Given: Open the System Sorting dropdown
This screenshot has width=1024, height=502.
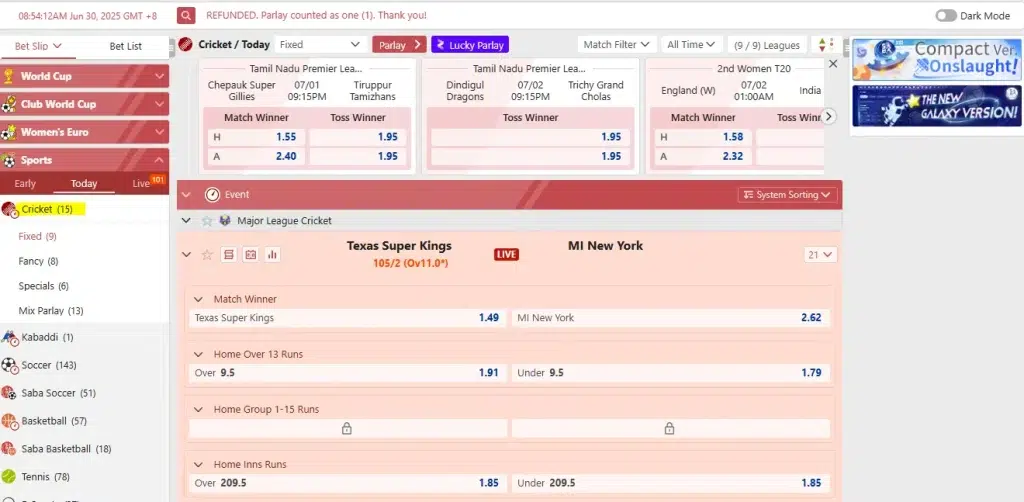Looking at the screenshot, I should 788,195.
